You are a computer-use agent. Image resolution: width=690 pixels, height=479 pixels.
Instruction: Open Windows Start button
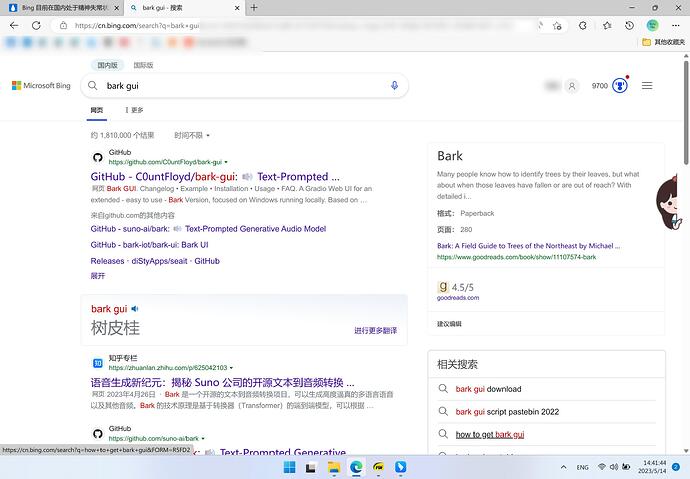click(290, 467)
